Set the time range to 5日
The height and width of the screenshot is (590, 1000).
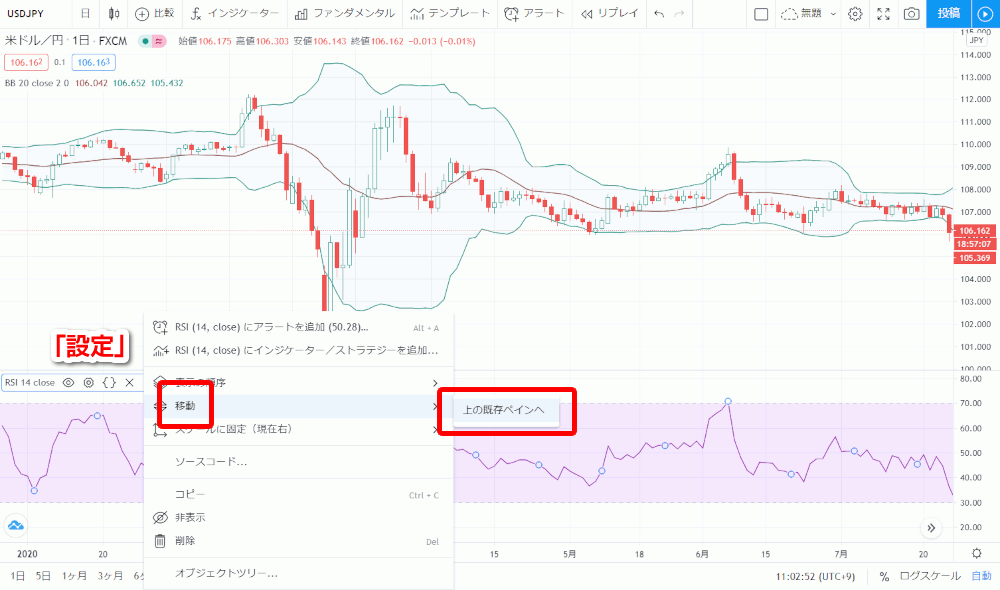[43, 576]
